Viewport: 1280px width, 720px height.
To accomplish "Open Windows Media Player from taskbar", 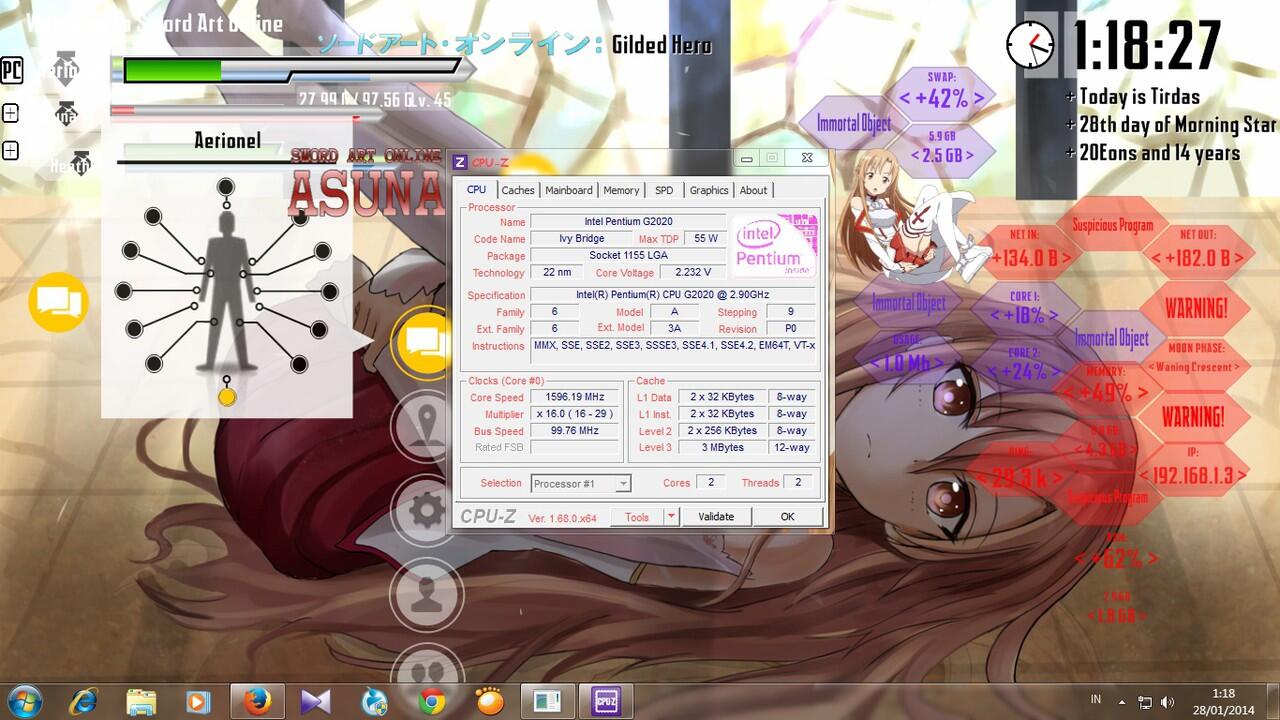I will 198,701.
